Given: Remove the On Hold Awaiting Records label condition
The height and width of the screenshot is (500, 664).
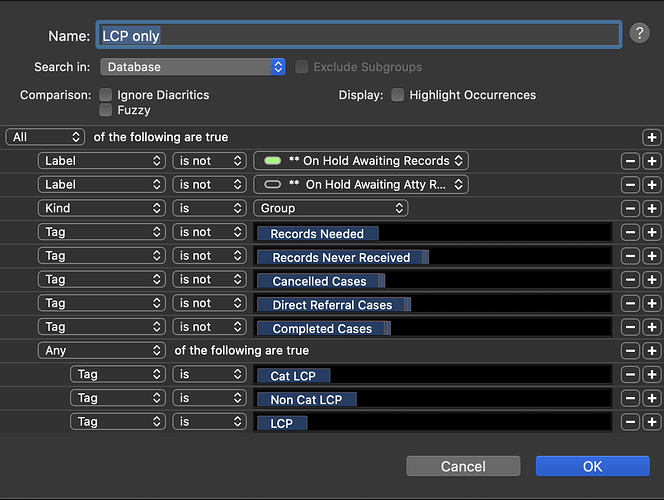Looking at the screenshot, I should pyautogui.click(x=630, y=161).
